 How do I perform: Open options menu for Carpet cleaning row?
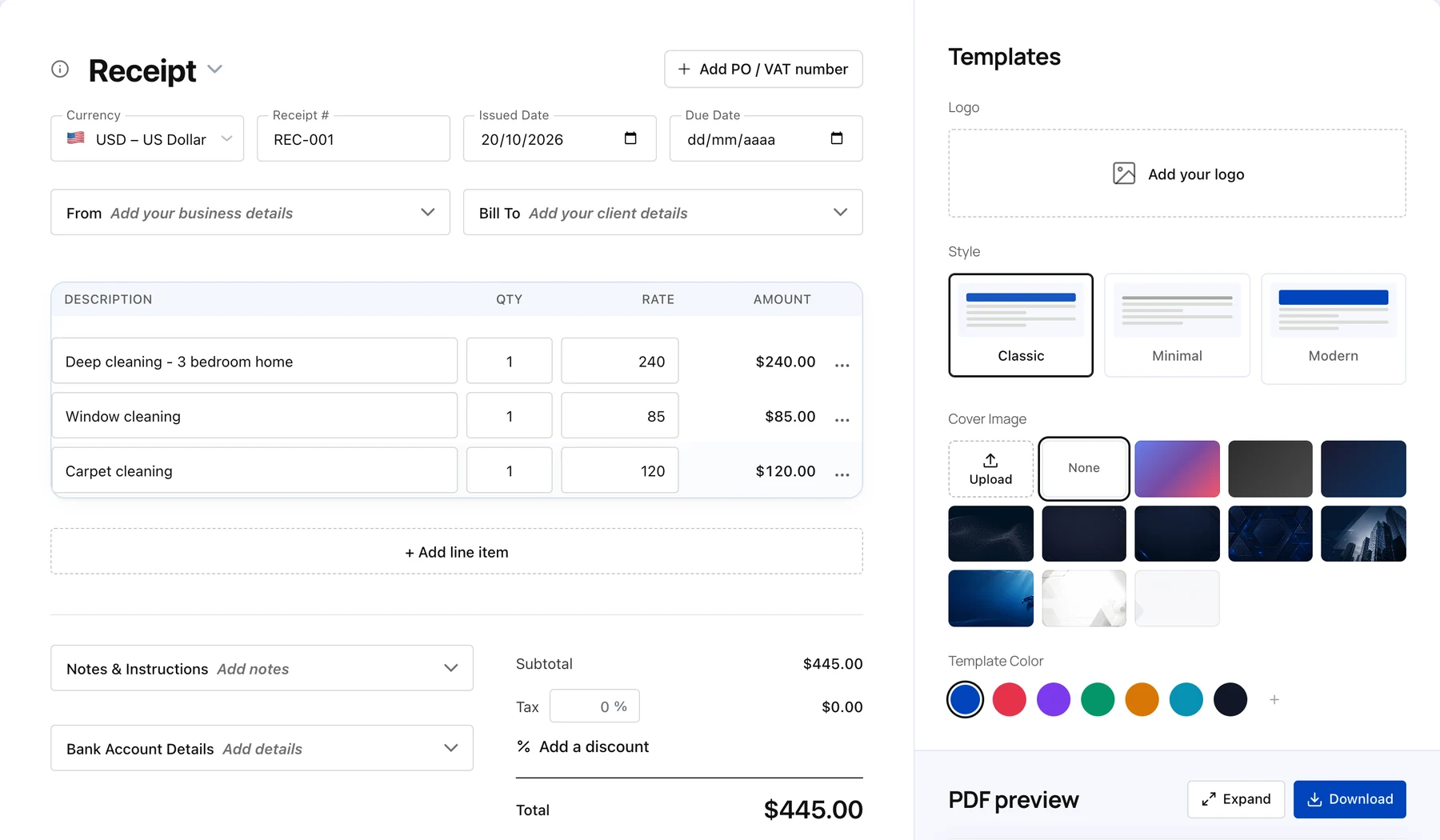pyautogui.click(x=842, y=474)
